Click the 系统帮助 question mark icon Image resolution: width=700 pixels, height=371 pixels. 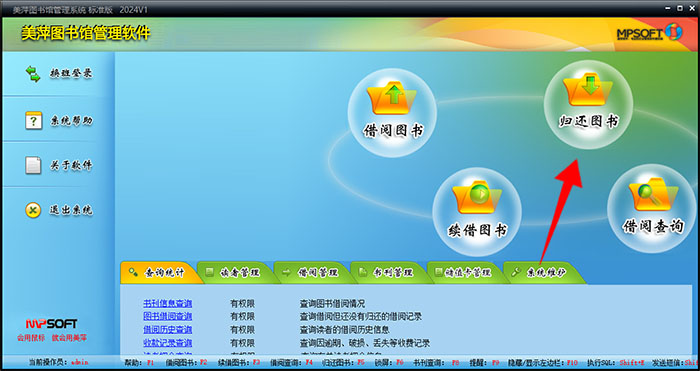tap(33, 121)
